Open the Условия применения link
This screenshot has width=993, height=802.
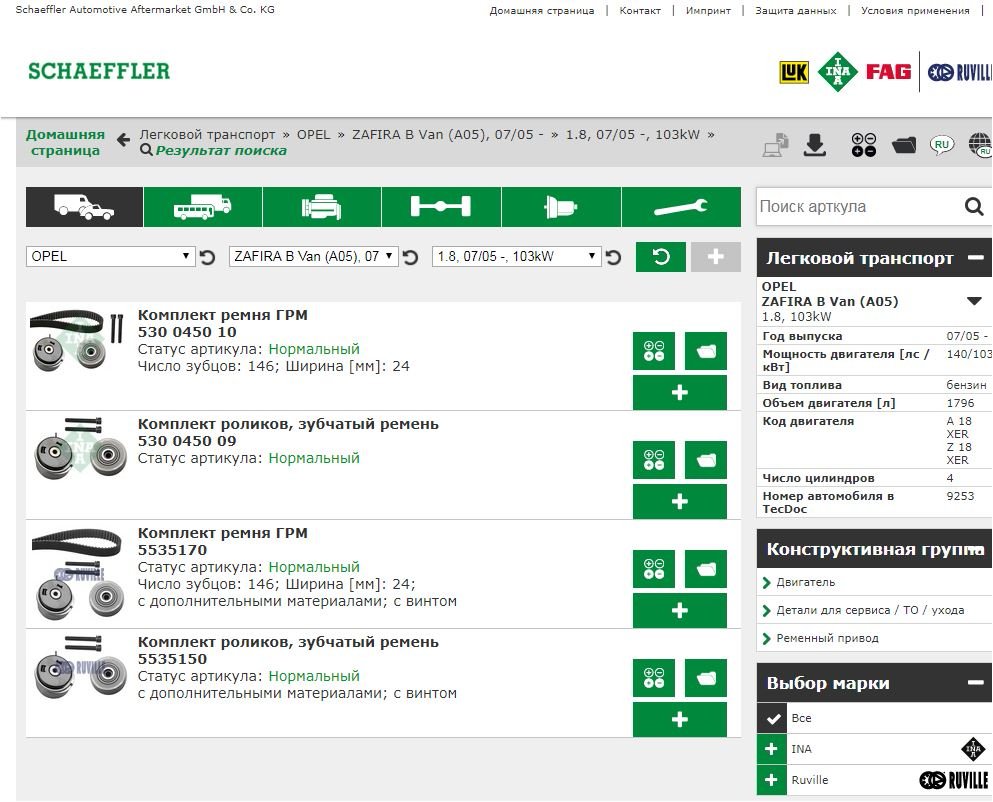915,10
